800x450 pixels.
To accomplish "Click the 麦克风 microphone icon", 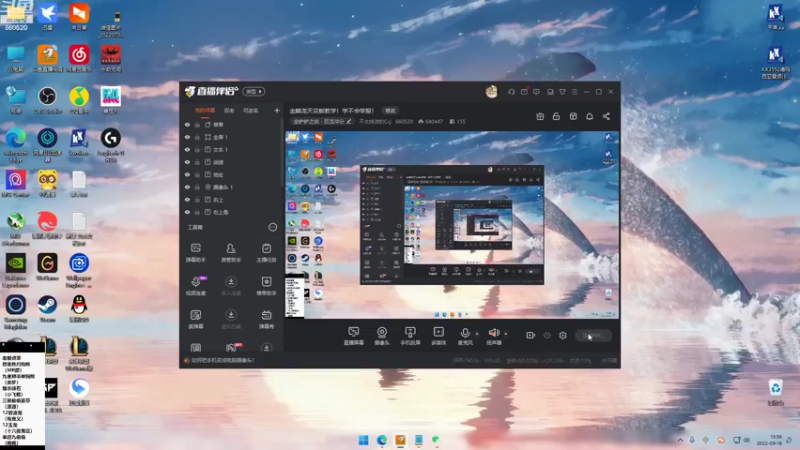I will click(465, 333).
